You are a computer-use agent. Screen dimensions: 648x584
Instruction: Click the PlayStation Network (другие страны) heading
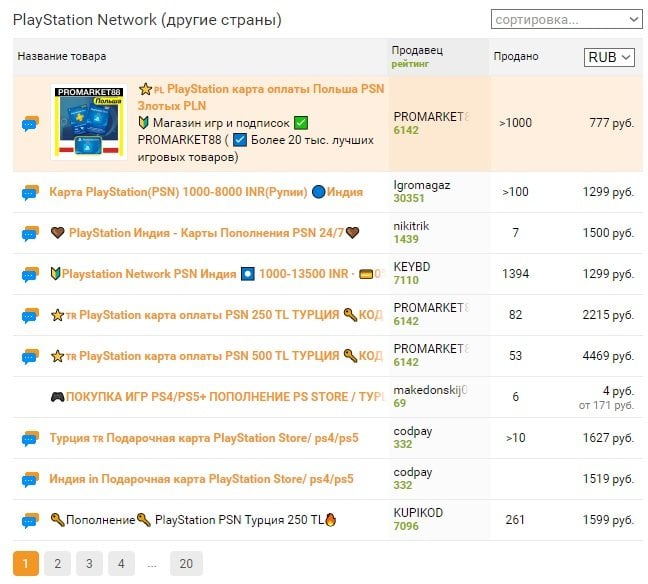click(x=147, y=19)
